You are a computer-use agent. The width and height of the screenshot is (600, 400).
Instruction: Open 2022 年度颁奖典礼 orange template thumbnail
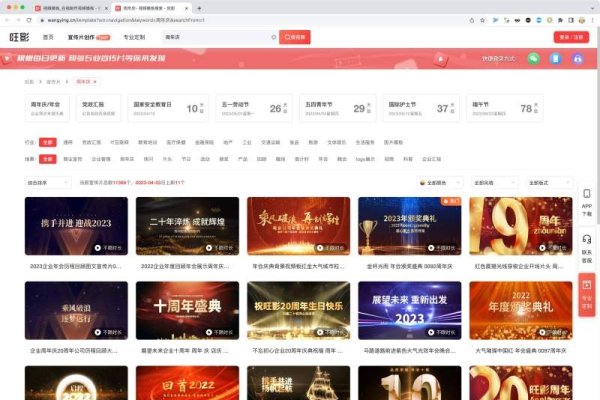pyautogui.click(x=521, y=310)
